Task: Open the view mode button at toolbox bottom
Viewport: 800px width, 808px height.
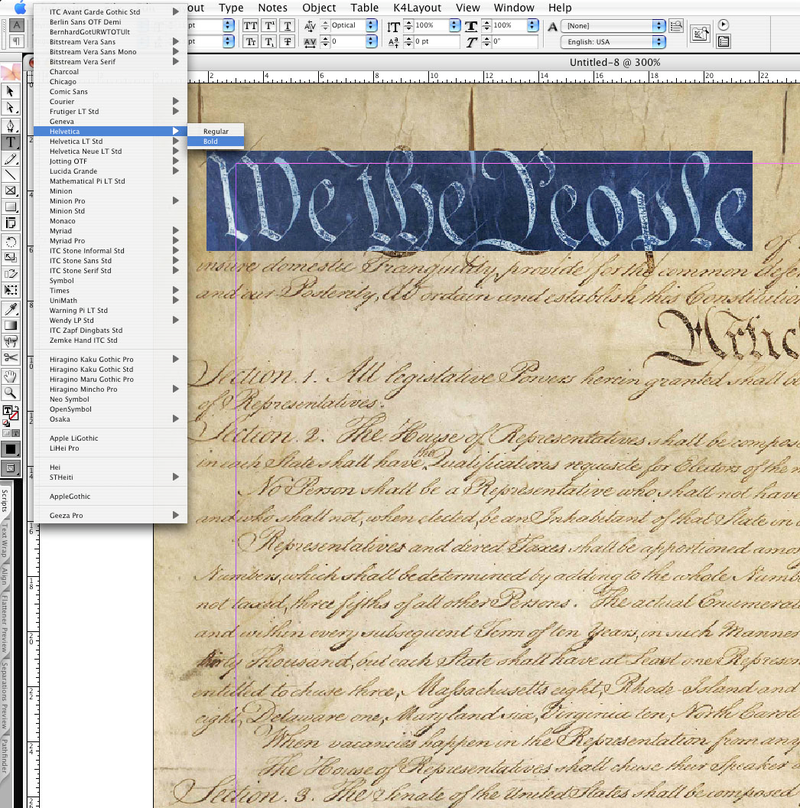Action: click(x=10, y=468)
